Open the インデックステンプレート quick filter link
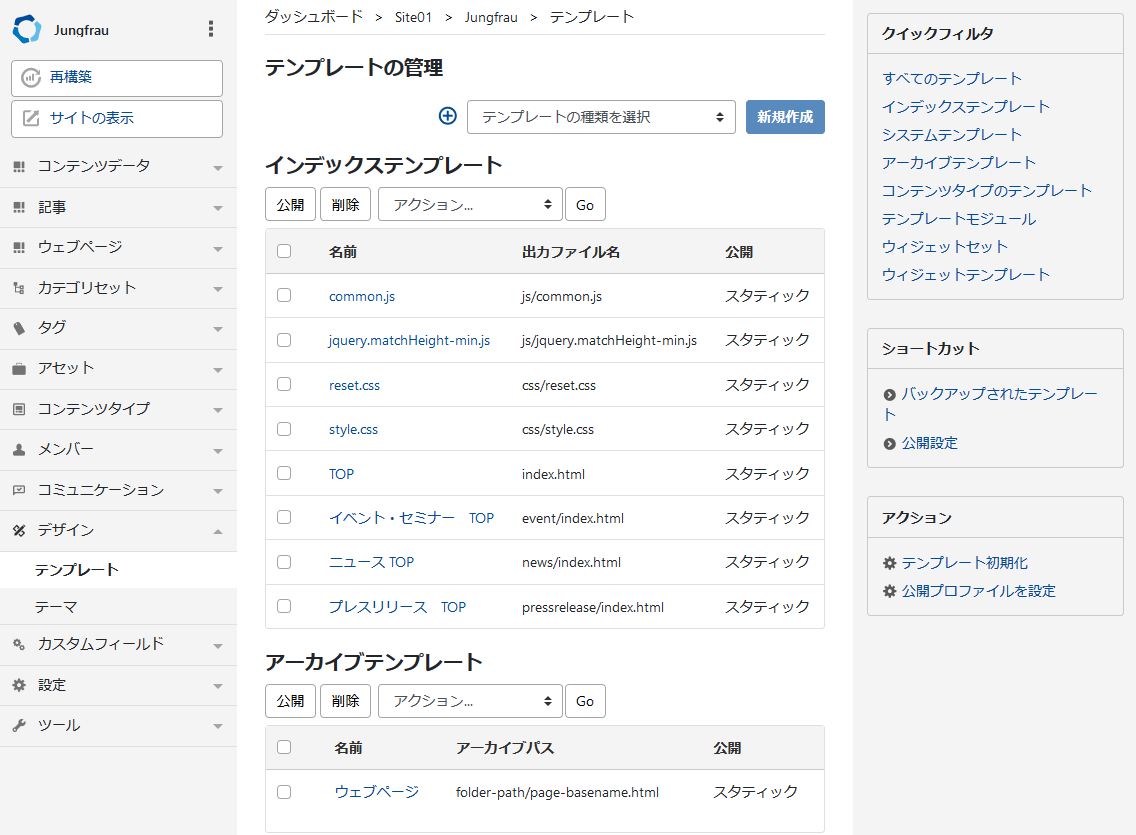Viewport: 1136px width, 835px height. (x=965, y=106)
